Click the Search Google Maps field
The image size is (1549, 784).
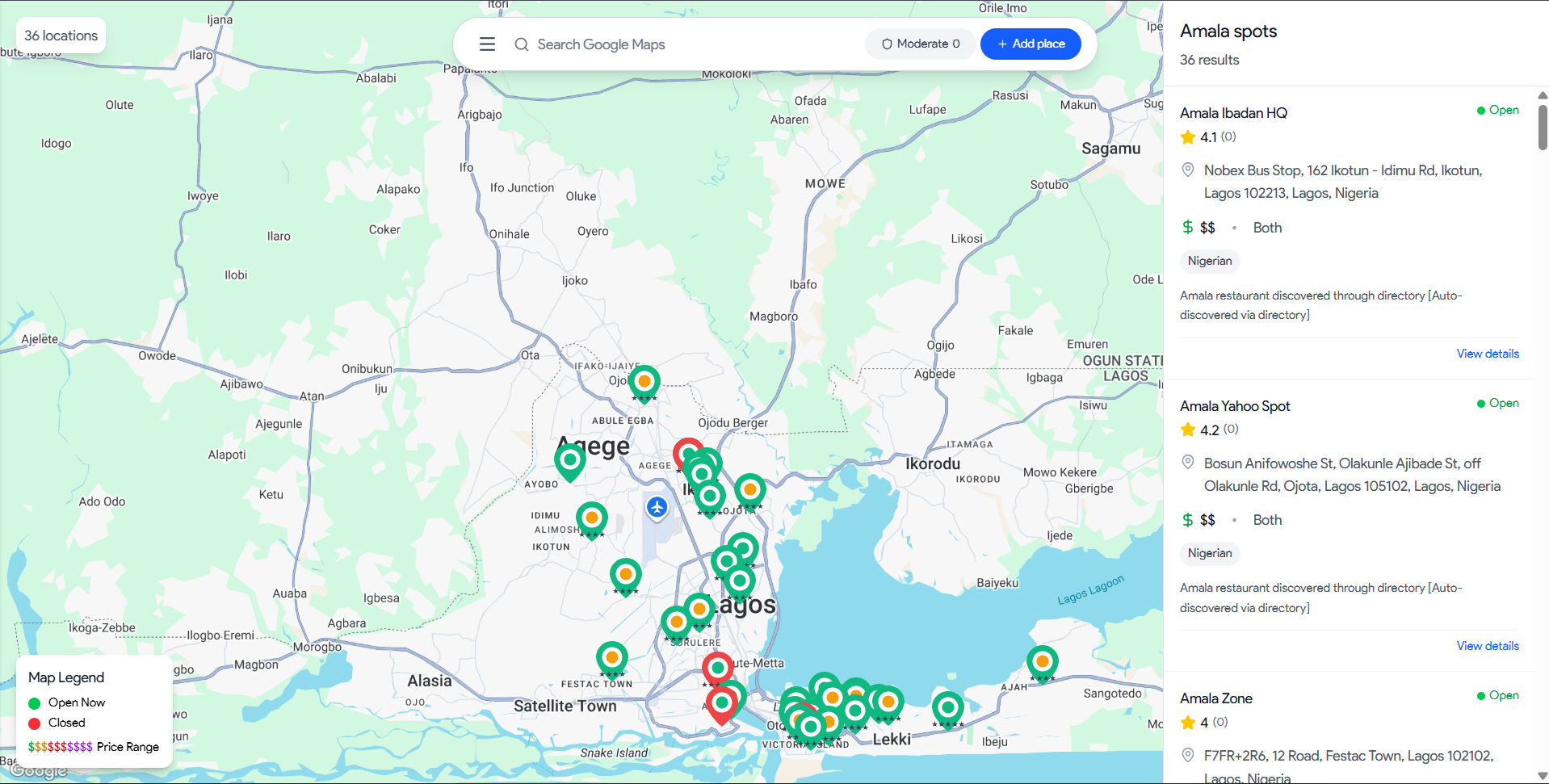(601, 44)
